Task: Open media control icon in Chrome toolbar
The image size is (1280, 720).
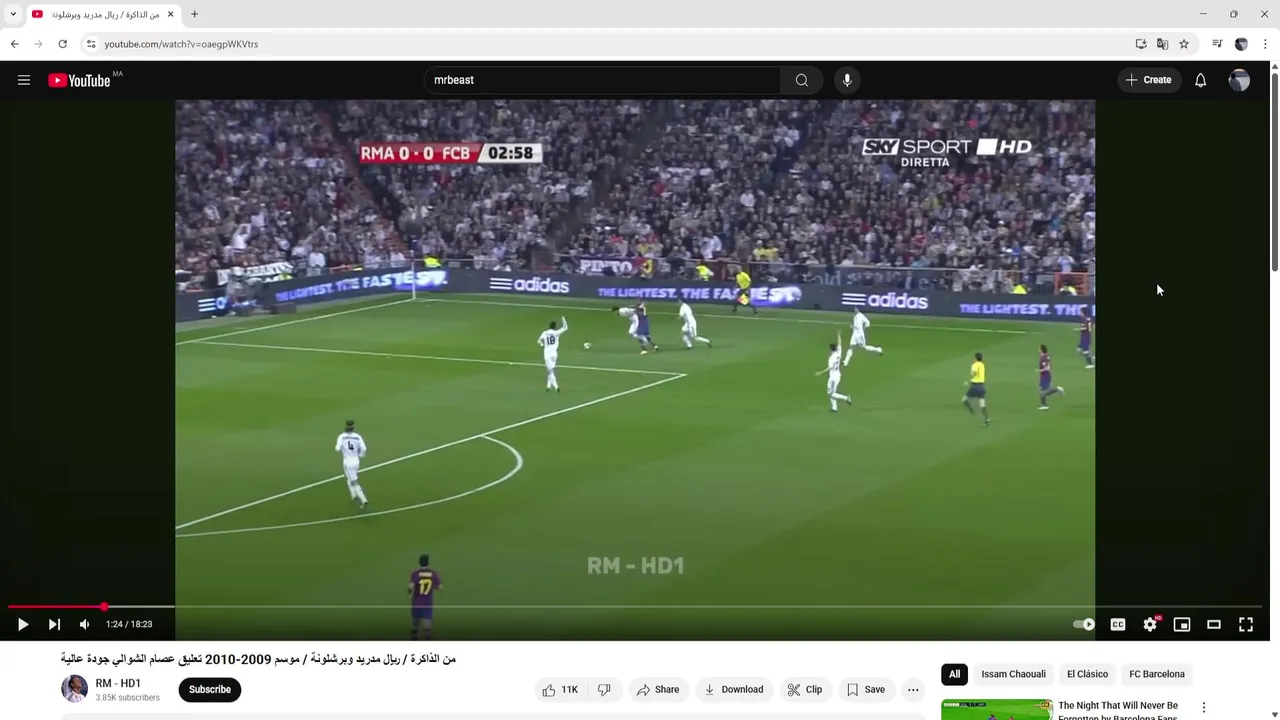Action: click(x=1217, y=44)
